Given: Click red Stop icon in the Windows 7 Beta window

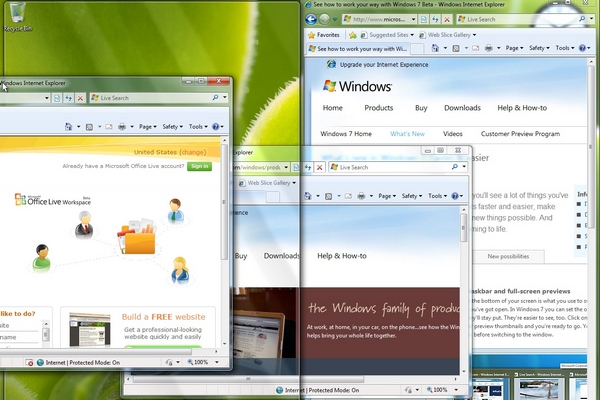Looking at the screenshot, I should (x=447, y=19).
